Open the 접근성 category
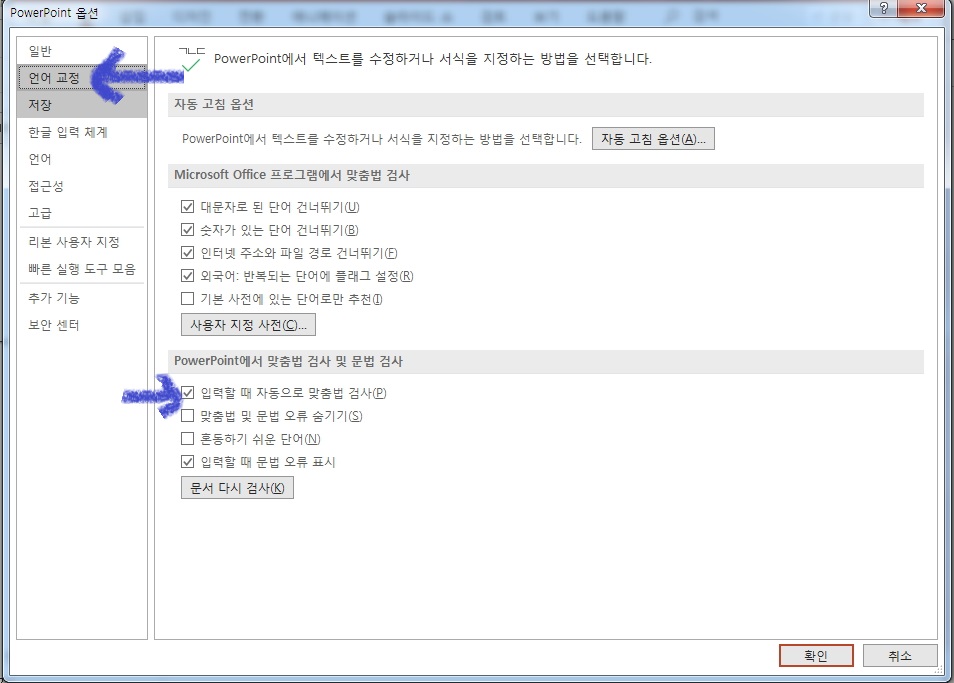 [82, 185]
